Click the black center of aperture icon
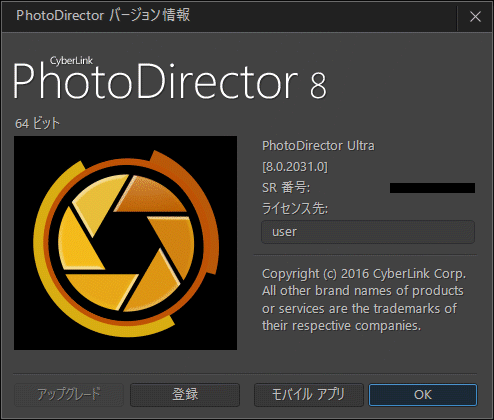The image size is (494, 420). click(126, 242)
